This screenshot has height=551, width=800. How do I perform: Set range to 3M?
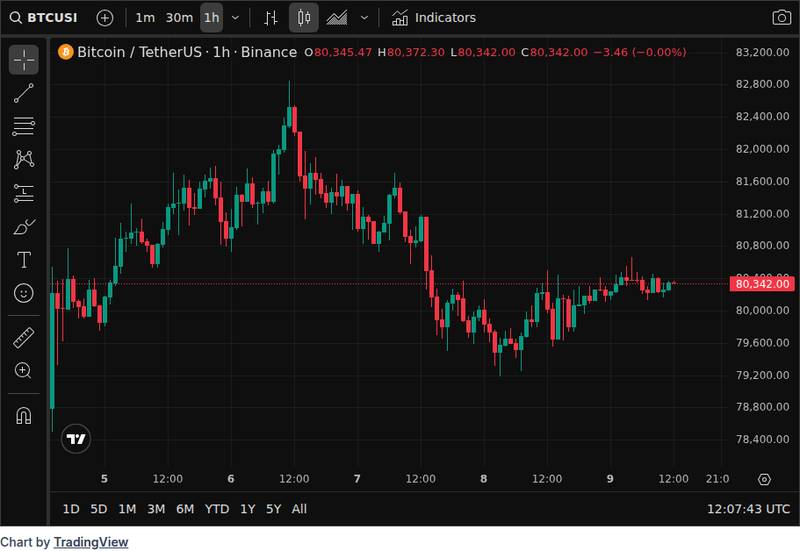coord(156,509)
